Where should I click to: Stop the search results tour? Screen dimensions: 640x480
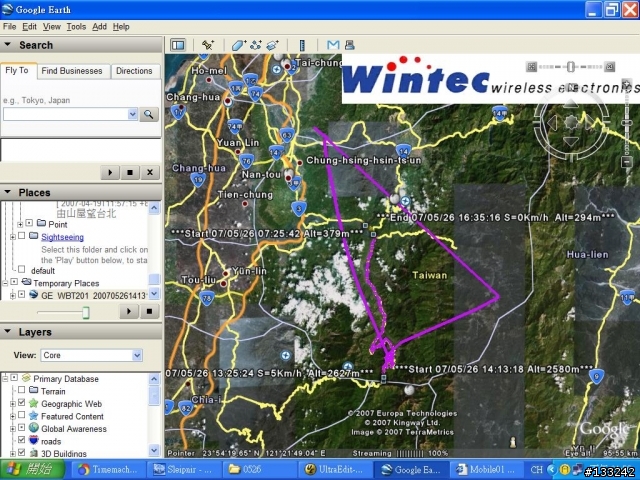130,172
